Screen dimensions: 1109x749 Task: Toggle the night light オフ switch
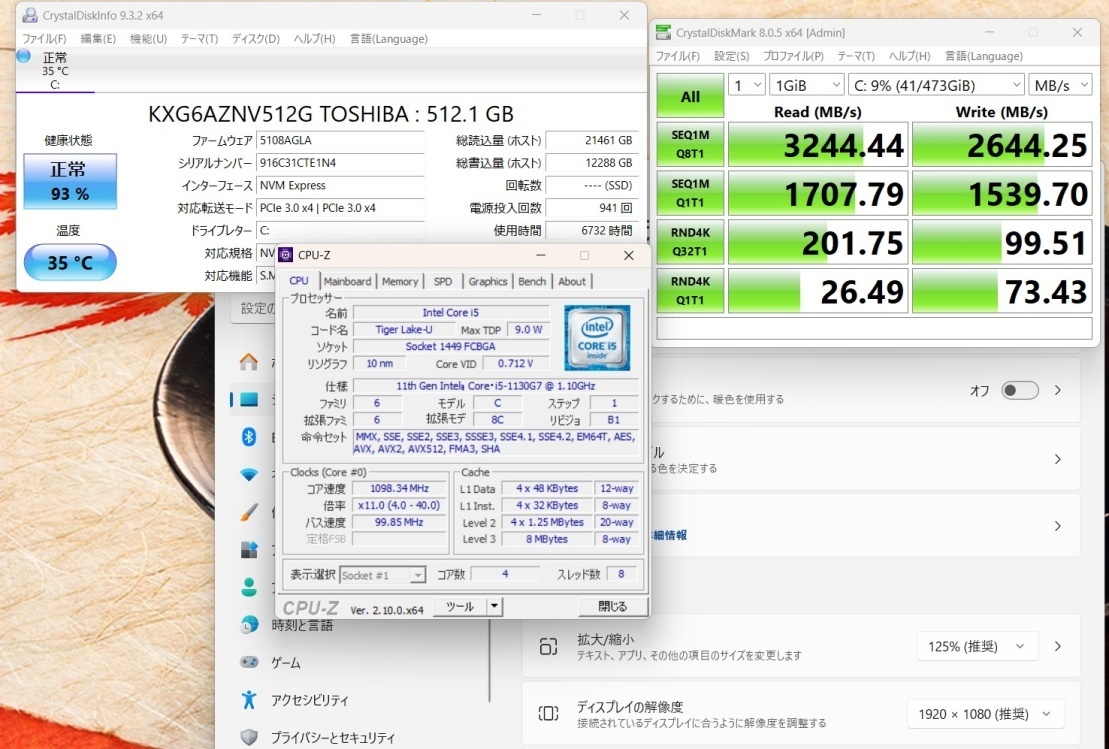(x=1020, y=391)
